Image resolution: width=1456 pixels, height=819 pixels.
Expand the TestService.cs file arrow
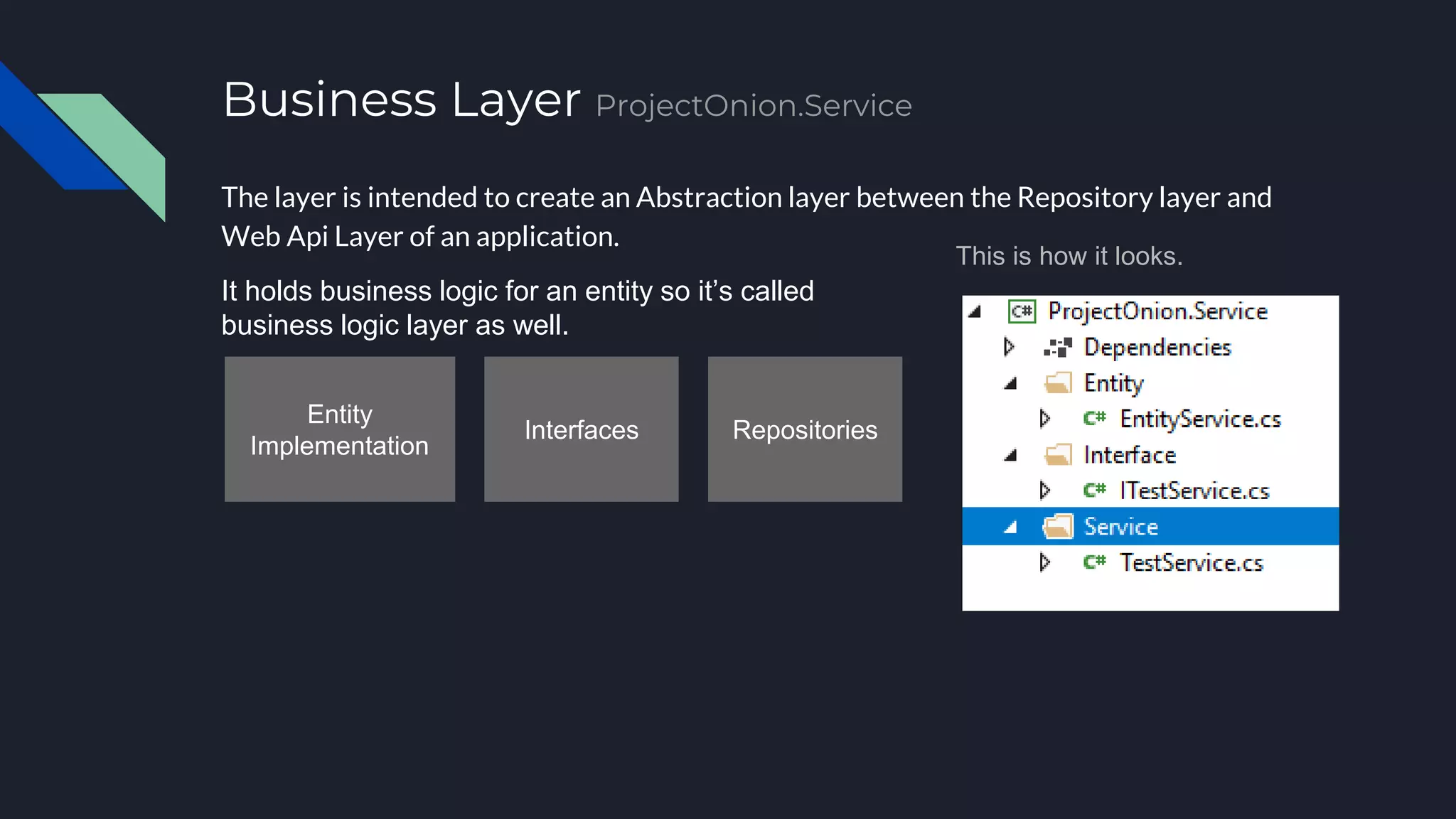click(1044, 562)
